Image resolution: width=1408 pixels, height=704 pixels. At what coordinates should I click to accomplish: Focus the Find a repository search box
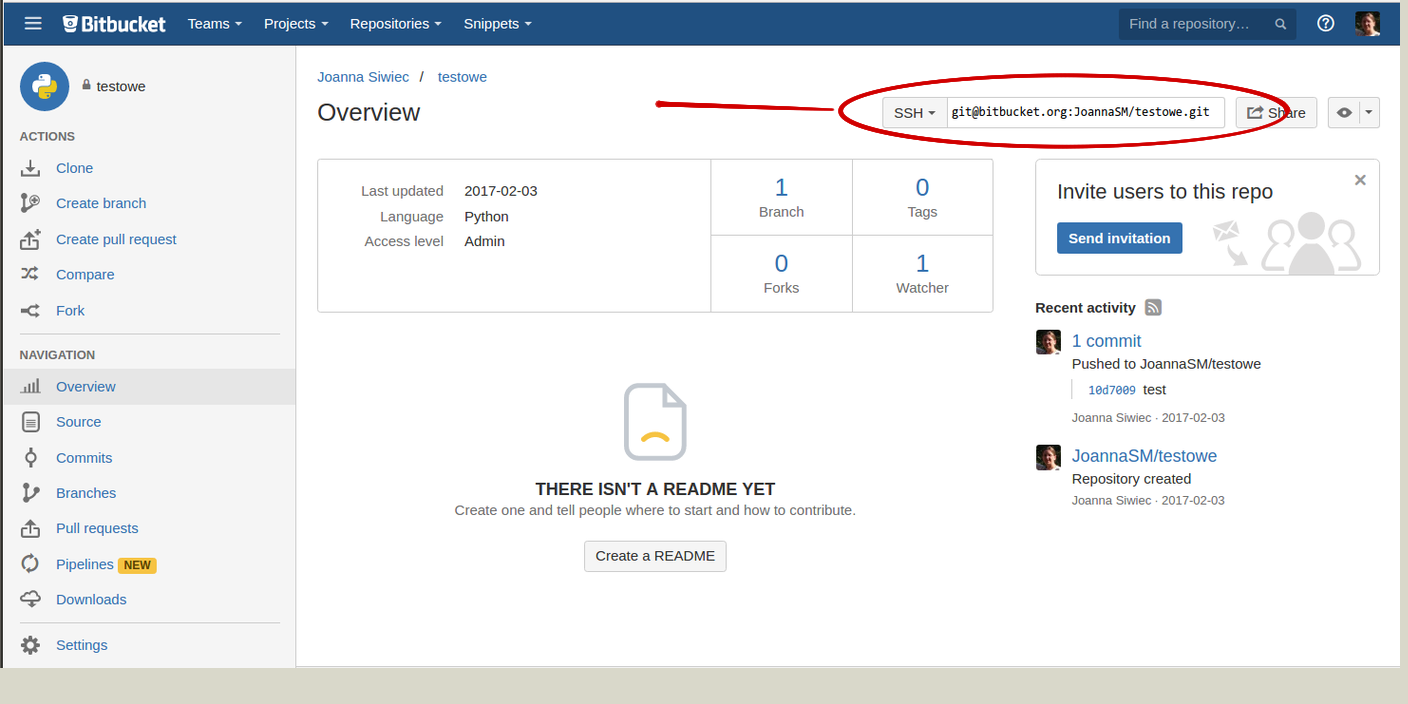coord(1208,24)
